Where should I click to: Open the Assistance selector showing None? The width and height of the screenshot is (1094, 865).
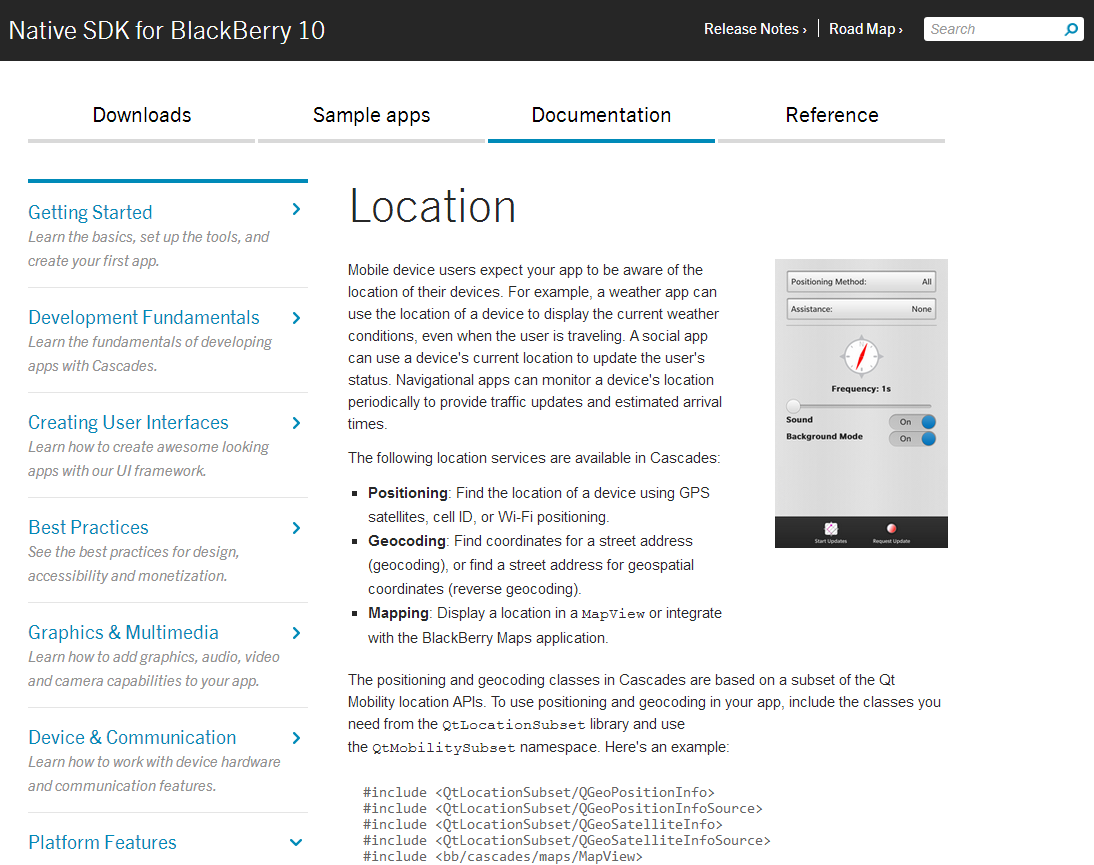pyautogui.click(x=861, y=309)
